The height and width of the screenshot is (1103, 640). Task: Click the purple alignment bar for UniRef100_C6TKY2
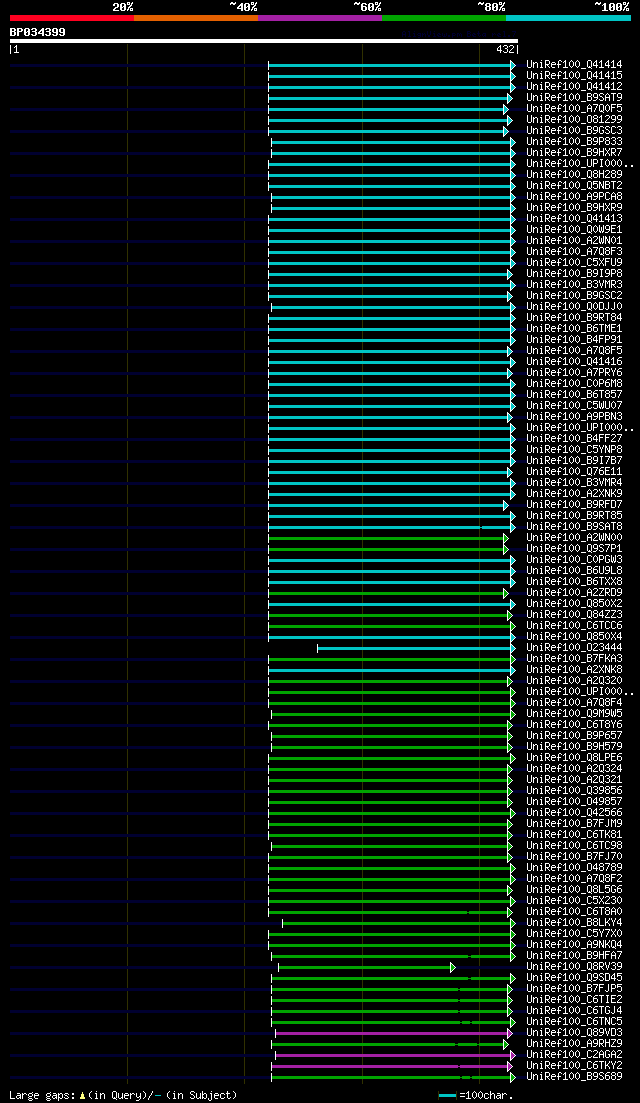pos(390,1066)
